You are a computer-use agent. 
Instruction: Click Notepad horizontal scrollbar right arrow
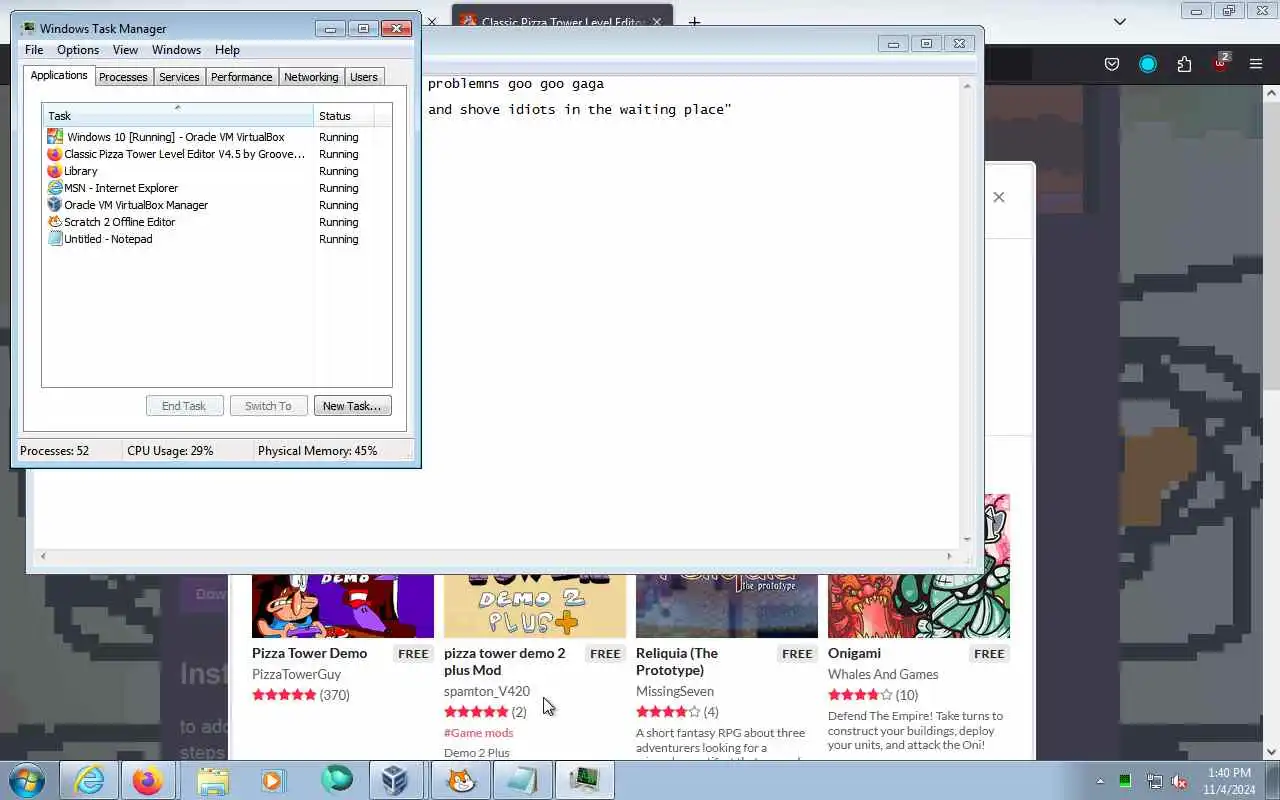pos(950,556)
